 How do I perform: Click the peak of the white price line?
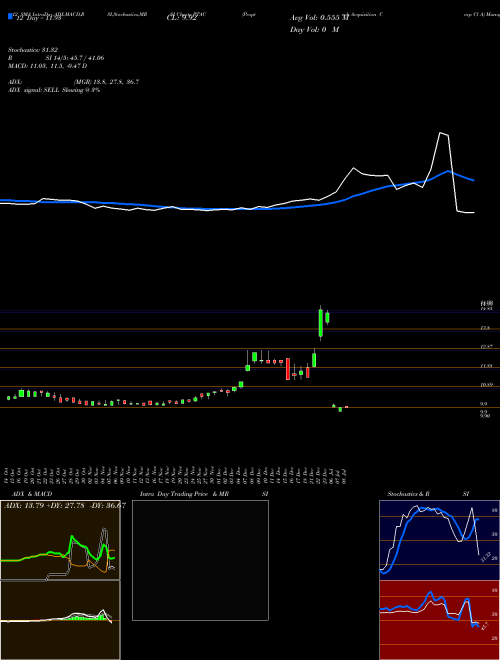(441, 133)
